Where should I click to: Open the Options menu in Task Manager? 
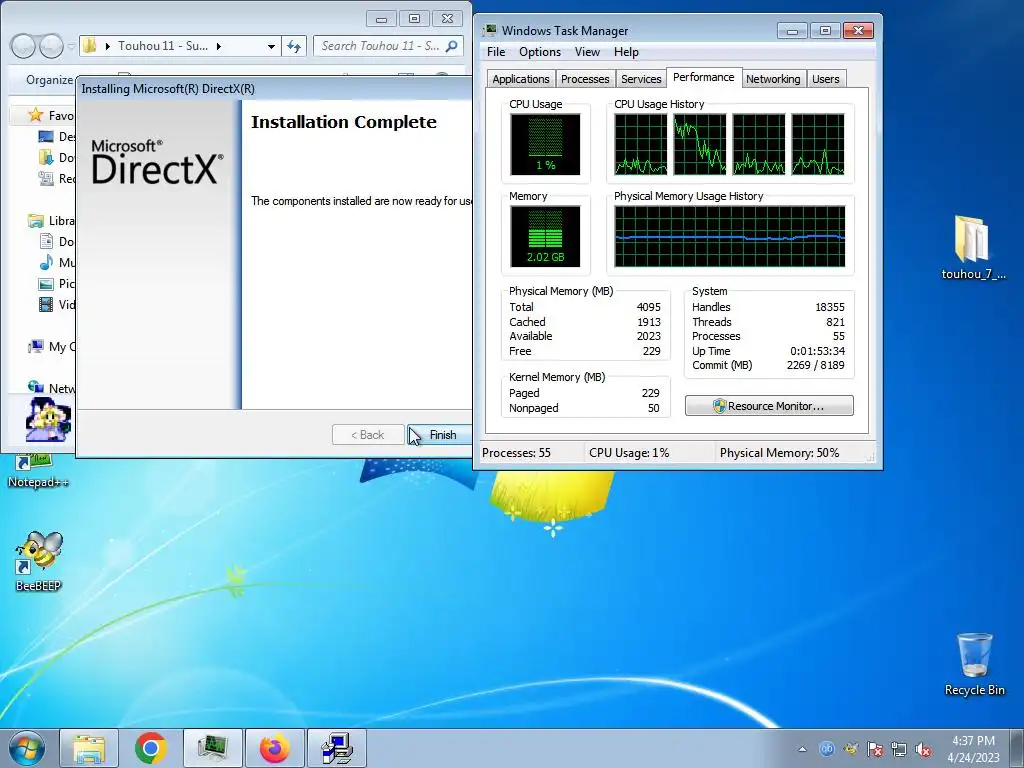539,52
